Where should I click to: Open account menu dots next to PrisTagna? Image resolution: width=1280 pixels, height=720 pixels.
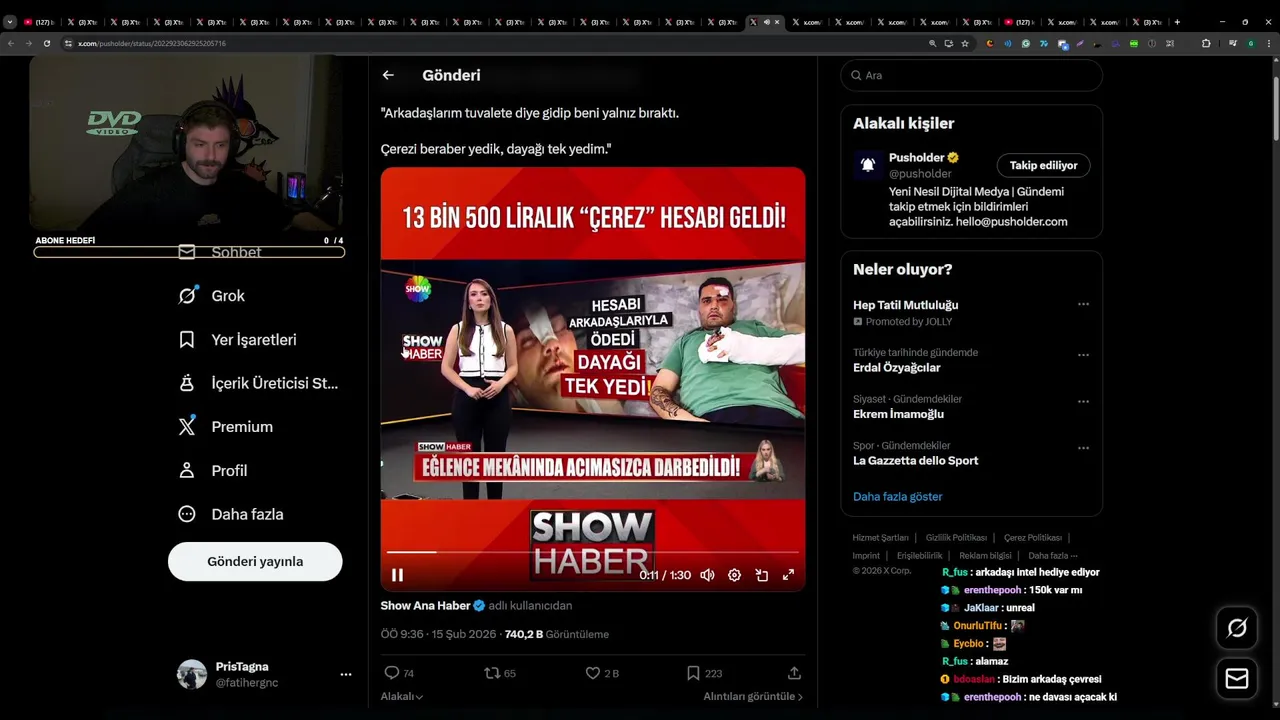tap(346, 674)
